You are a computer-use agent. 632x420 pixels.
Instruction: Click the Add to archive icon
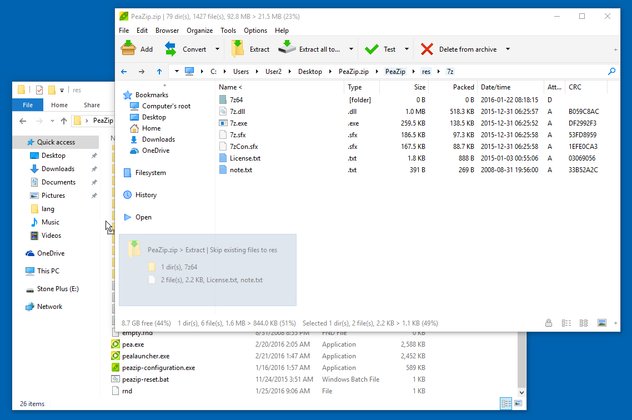tap(128, 48)
